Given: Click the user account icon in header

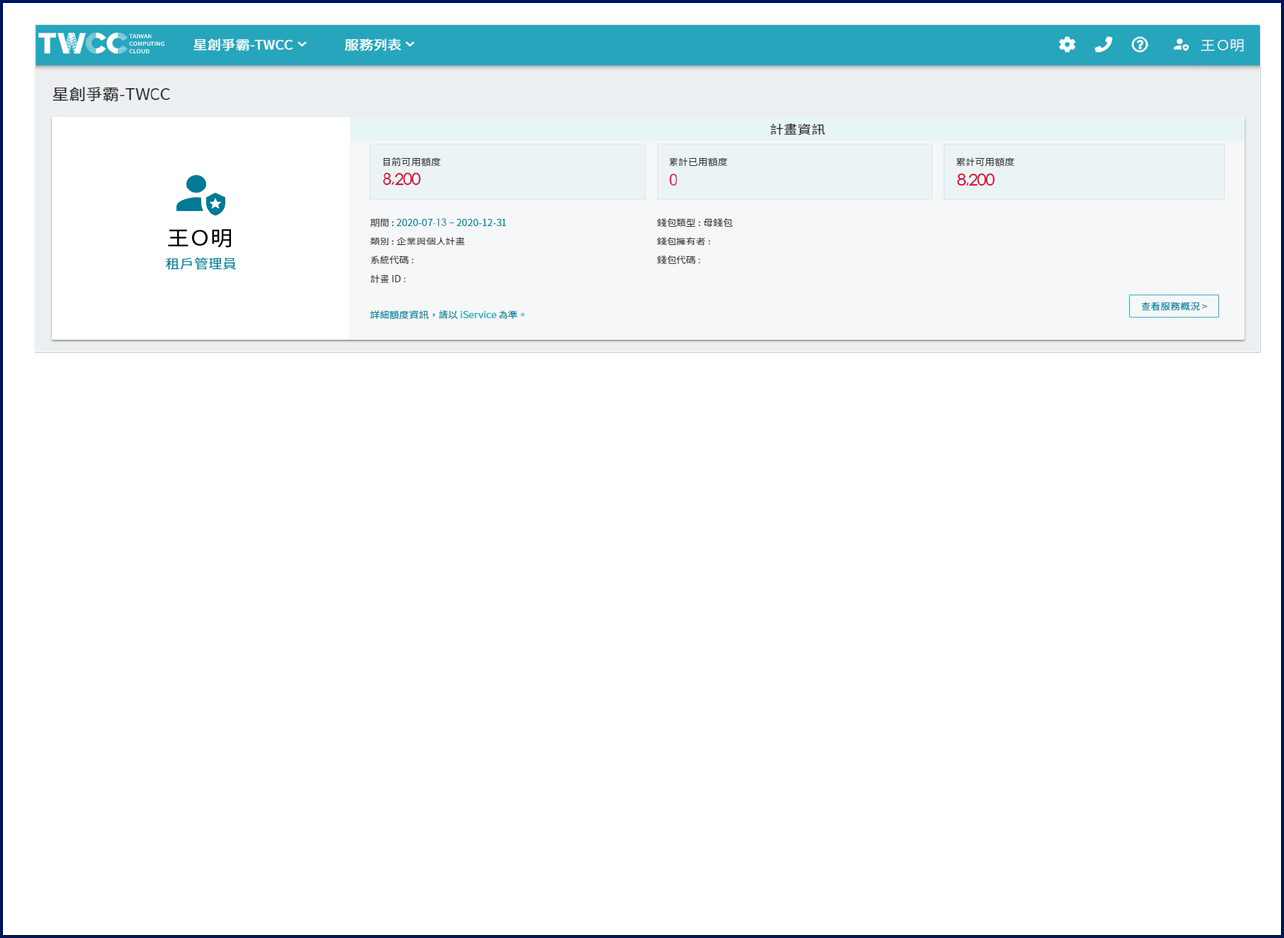Looking at the screenshot, I should (1181, 45).
